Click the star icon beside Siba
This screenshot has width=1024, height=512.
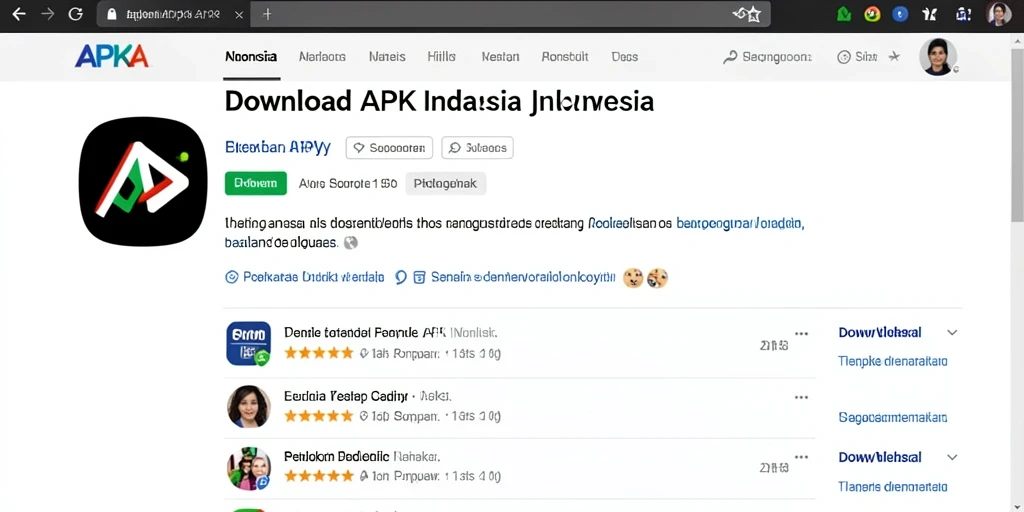(894, 57)
